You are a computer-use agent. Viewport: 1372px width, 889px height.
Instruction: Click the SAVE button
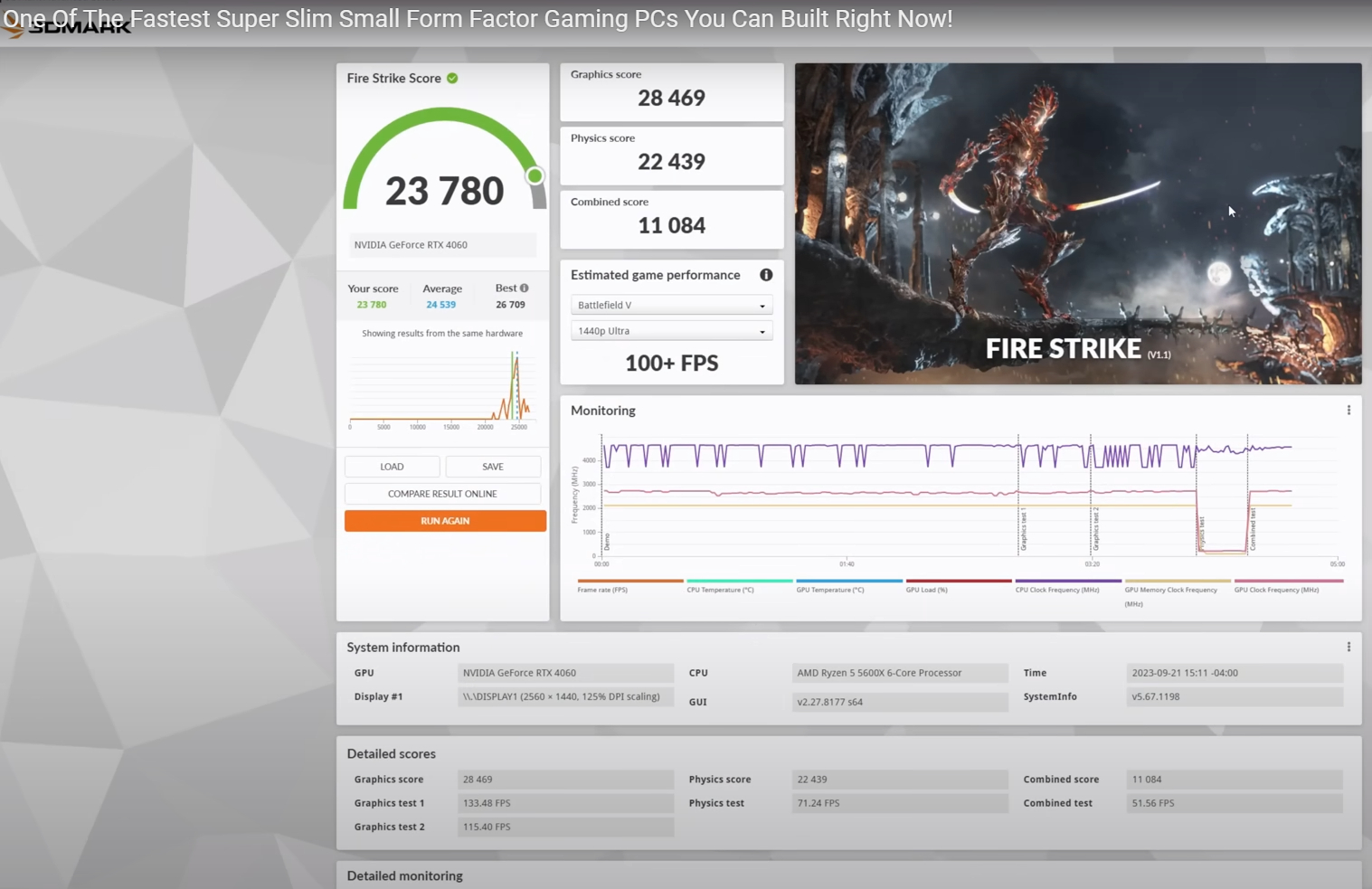(x=493, y=467)
